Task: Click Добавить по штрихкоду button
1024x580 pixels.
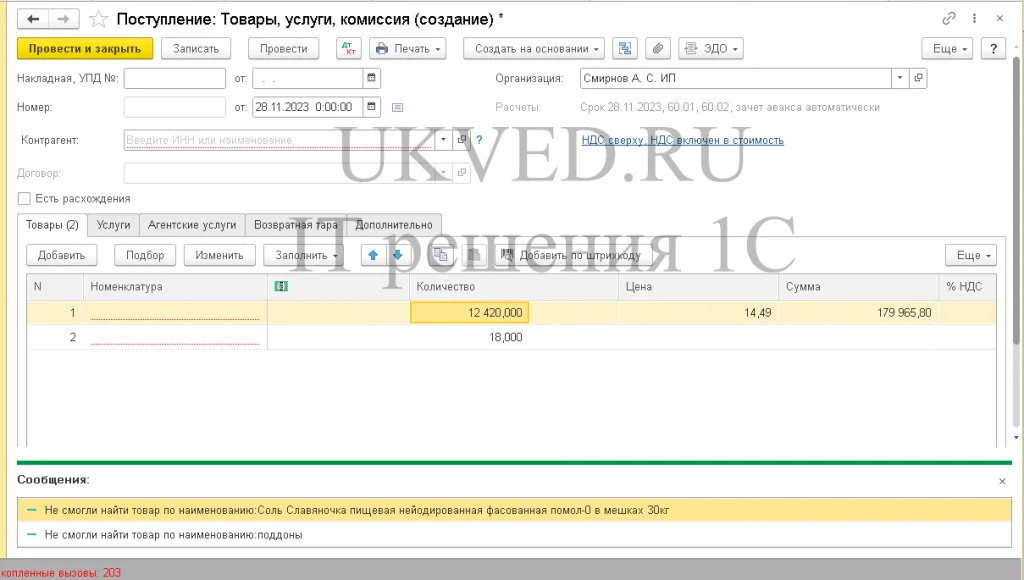Action: tap(572, 255)
